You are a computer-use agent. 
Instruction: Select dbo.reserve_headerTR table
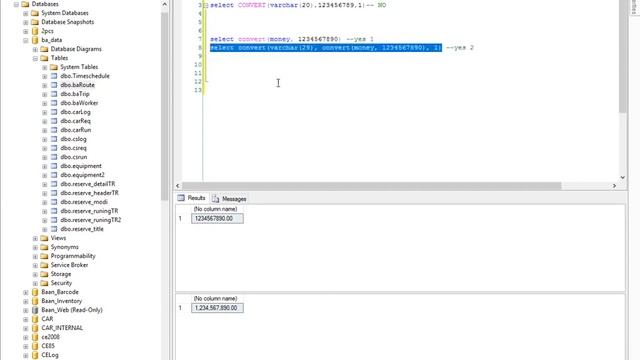[89, 193]
